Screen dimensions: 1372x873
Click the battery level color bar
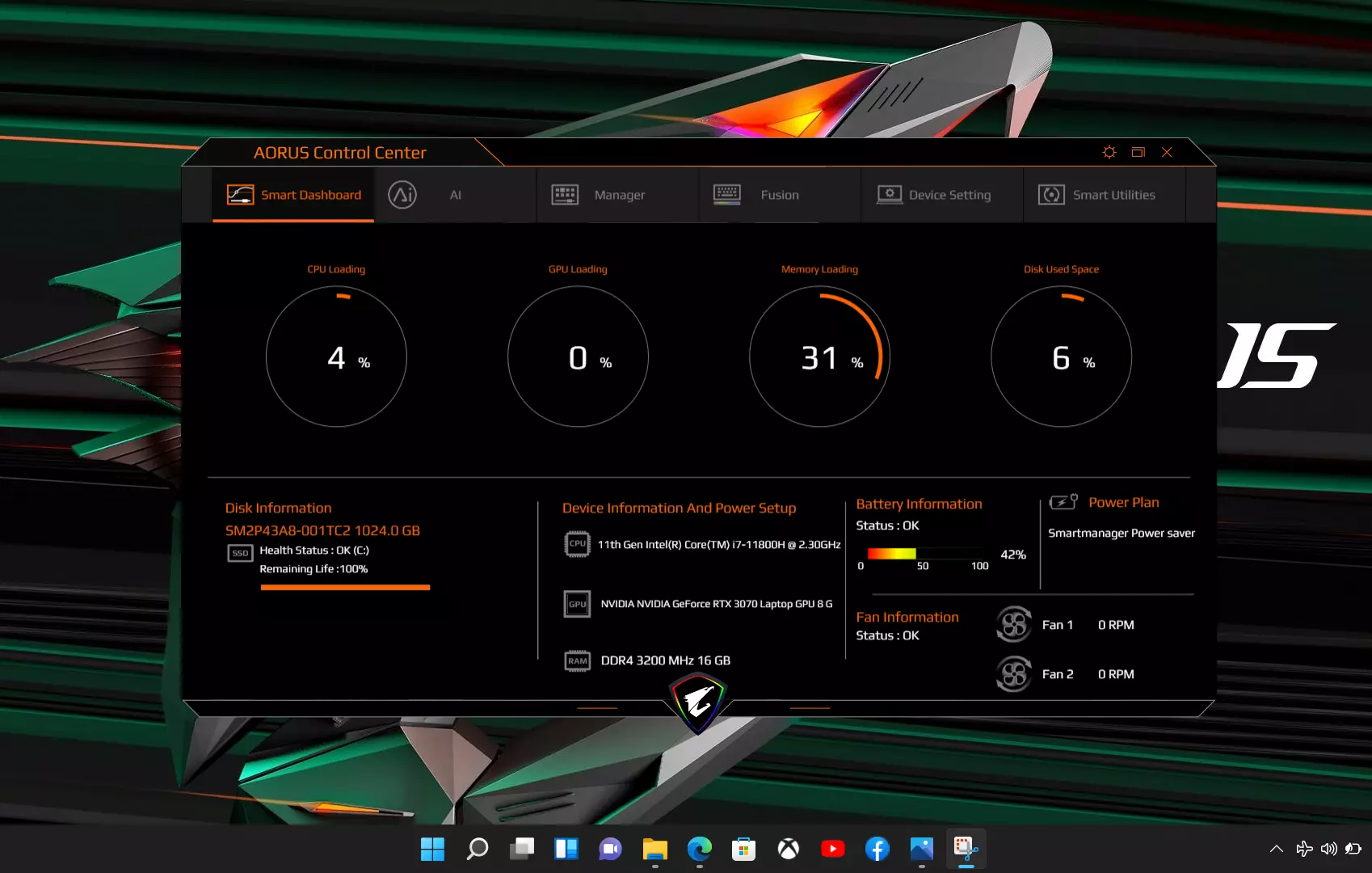coord(891,554)
